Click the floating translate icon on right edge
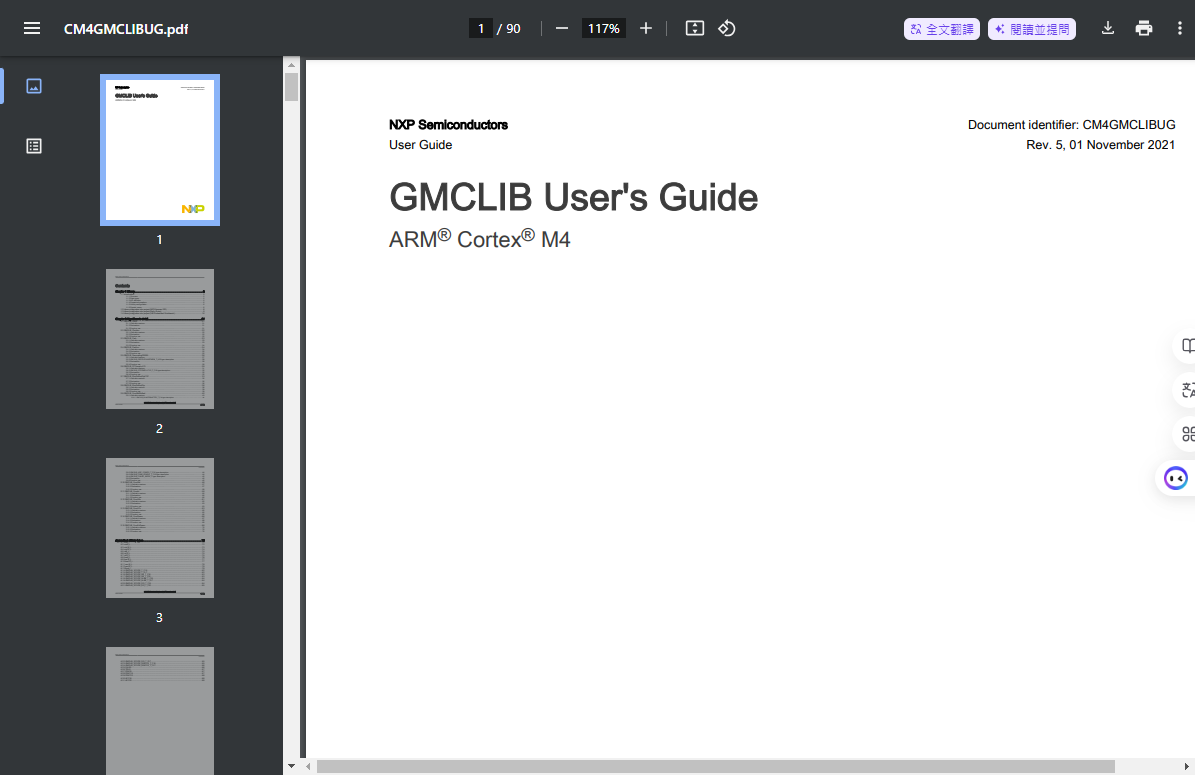1195x775 pixels. [x=1185, y=390]
